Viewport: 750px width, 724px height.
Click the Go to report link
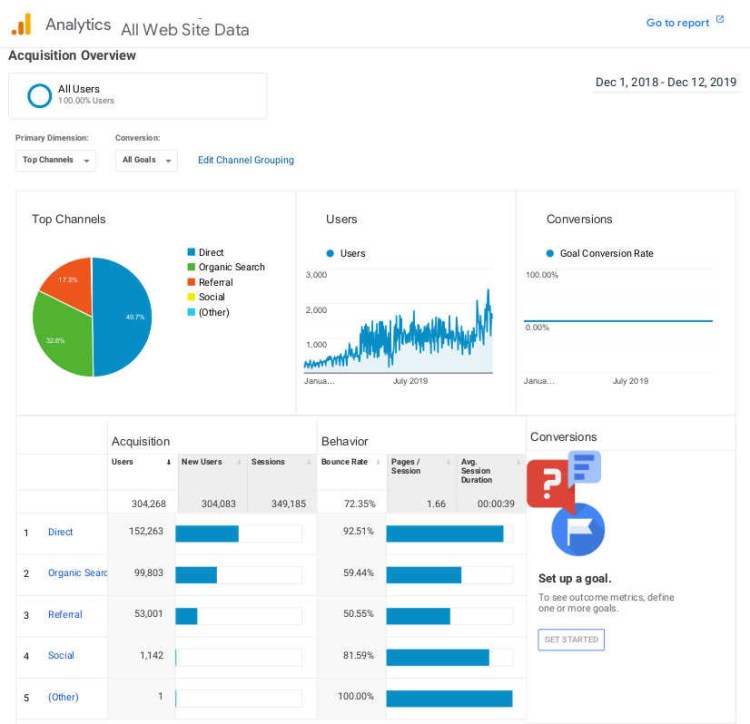point(677,23)
